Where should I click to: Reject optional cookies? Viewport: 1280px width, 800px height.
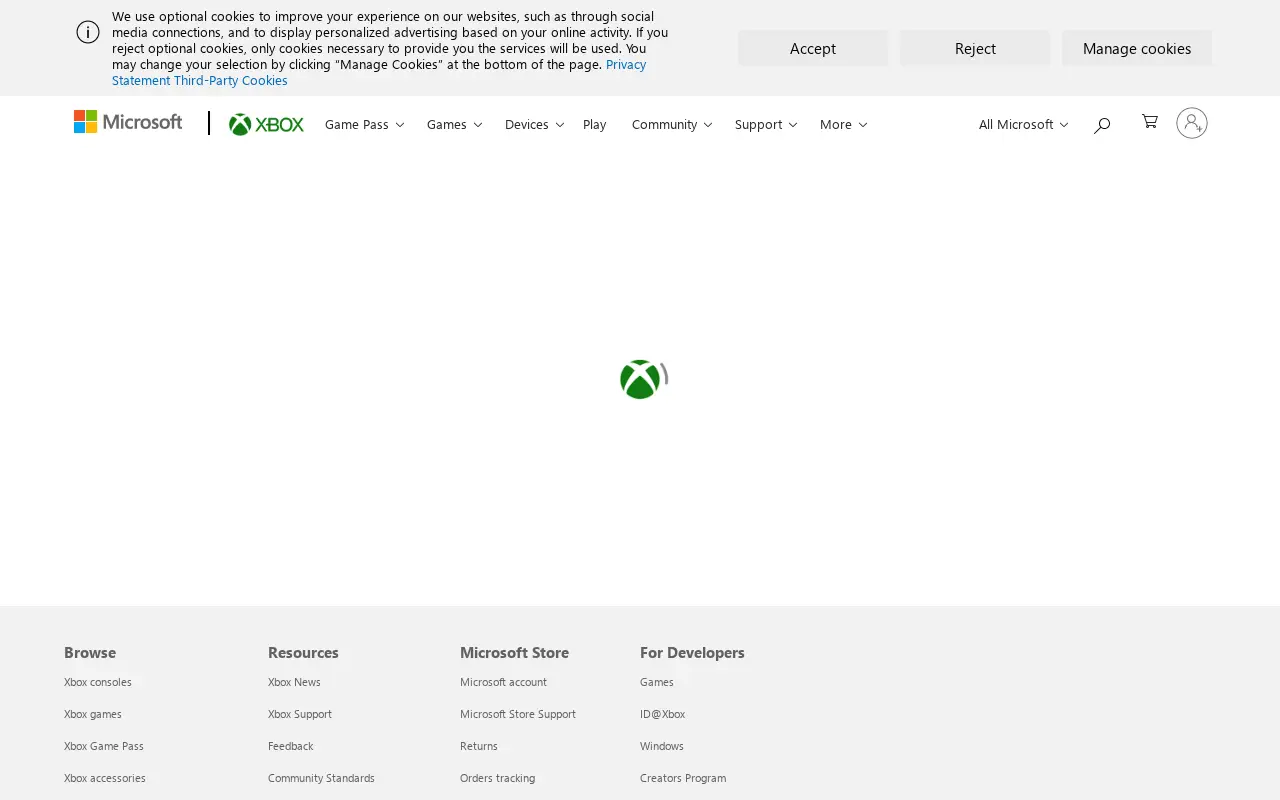point(975,48)
